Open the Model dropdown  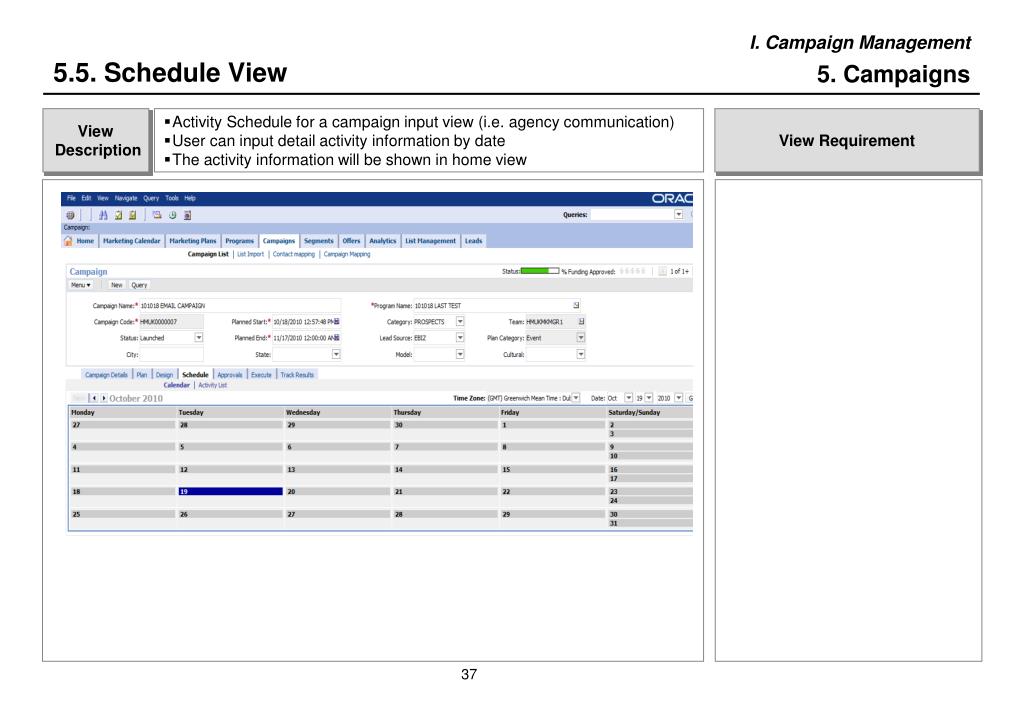[x=460, y=354]
